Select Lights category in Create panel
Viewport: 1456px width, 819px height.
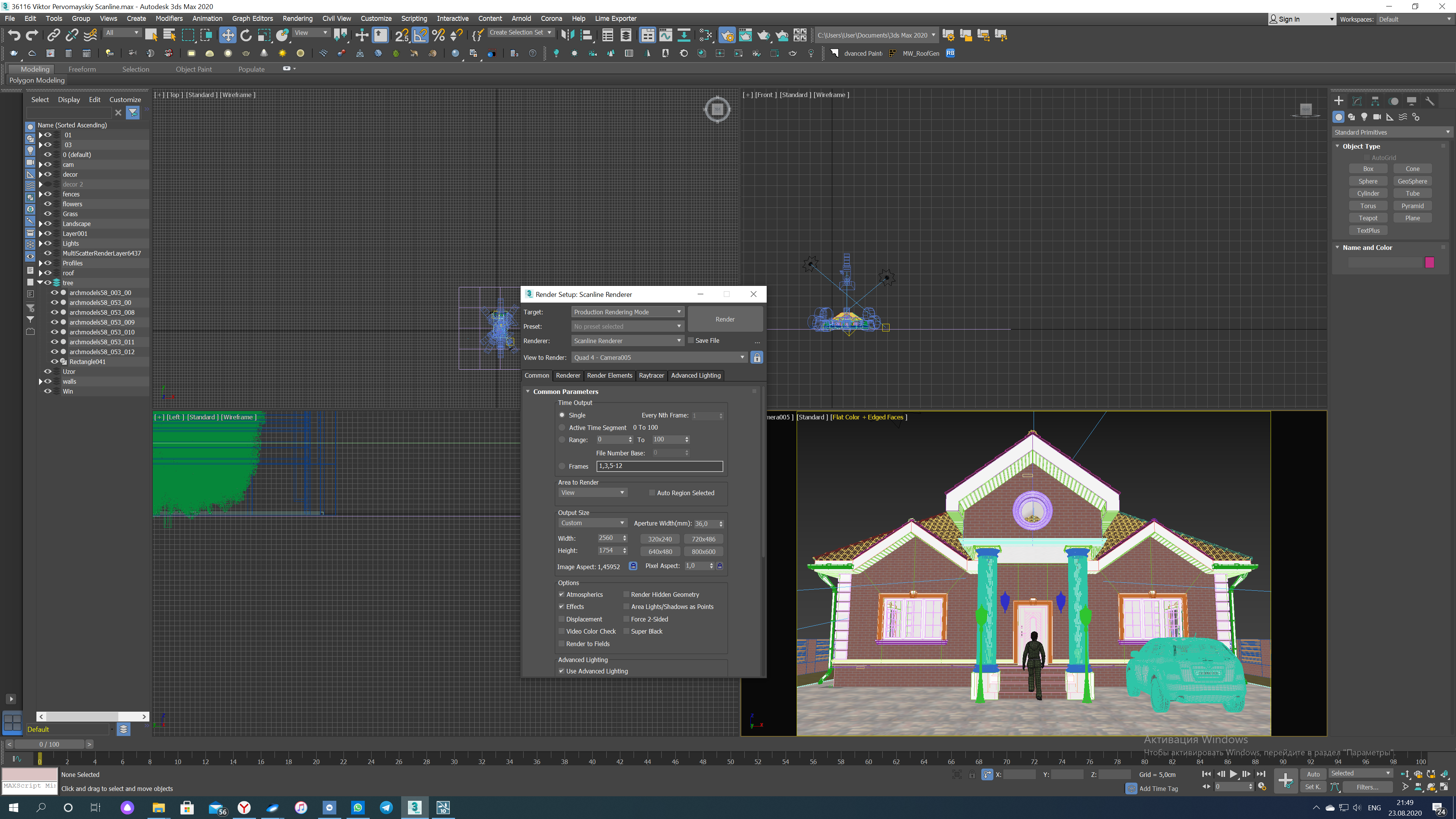tap(1364, 117)
